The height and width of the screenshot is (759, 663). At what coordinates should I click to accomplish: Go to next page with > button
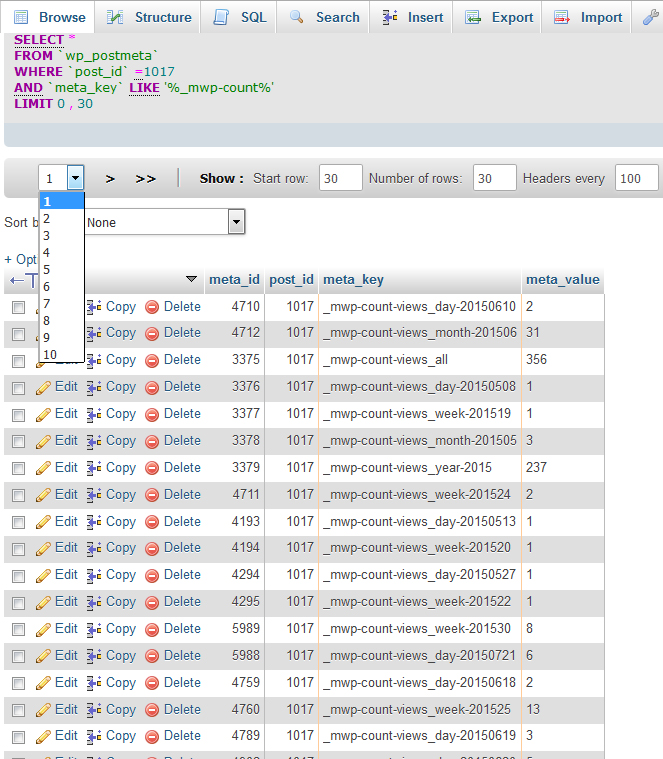pos(110,179)
